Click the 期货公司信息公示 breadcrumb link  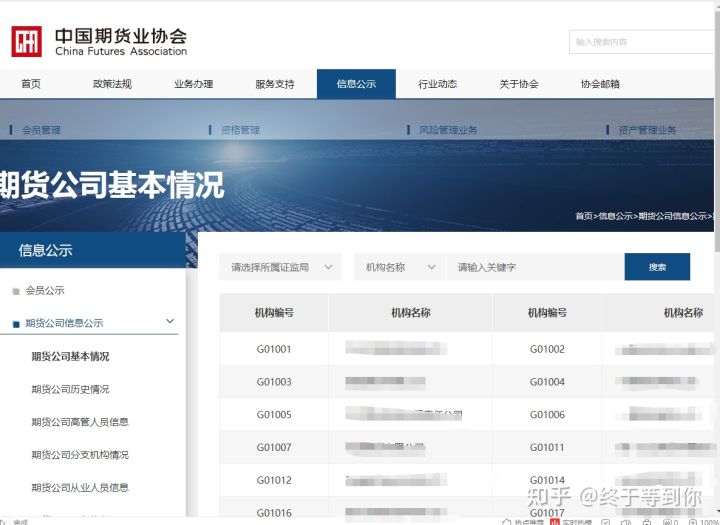(672, 216)
